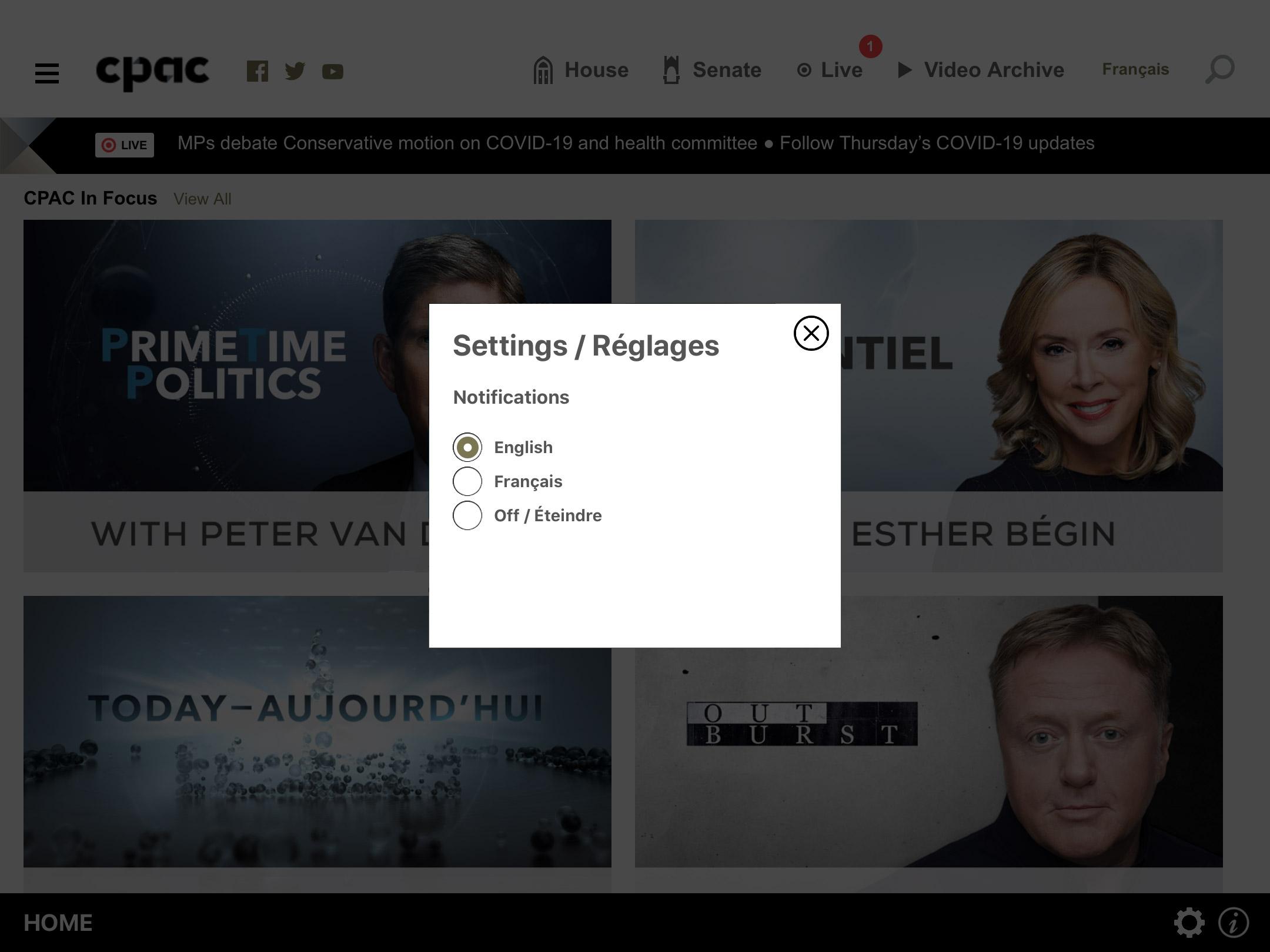Select English notifications radio button
This screenshot has width=1270, height=952.
pyautogui.click(x=467, y=447)
